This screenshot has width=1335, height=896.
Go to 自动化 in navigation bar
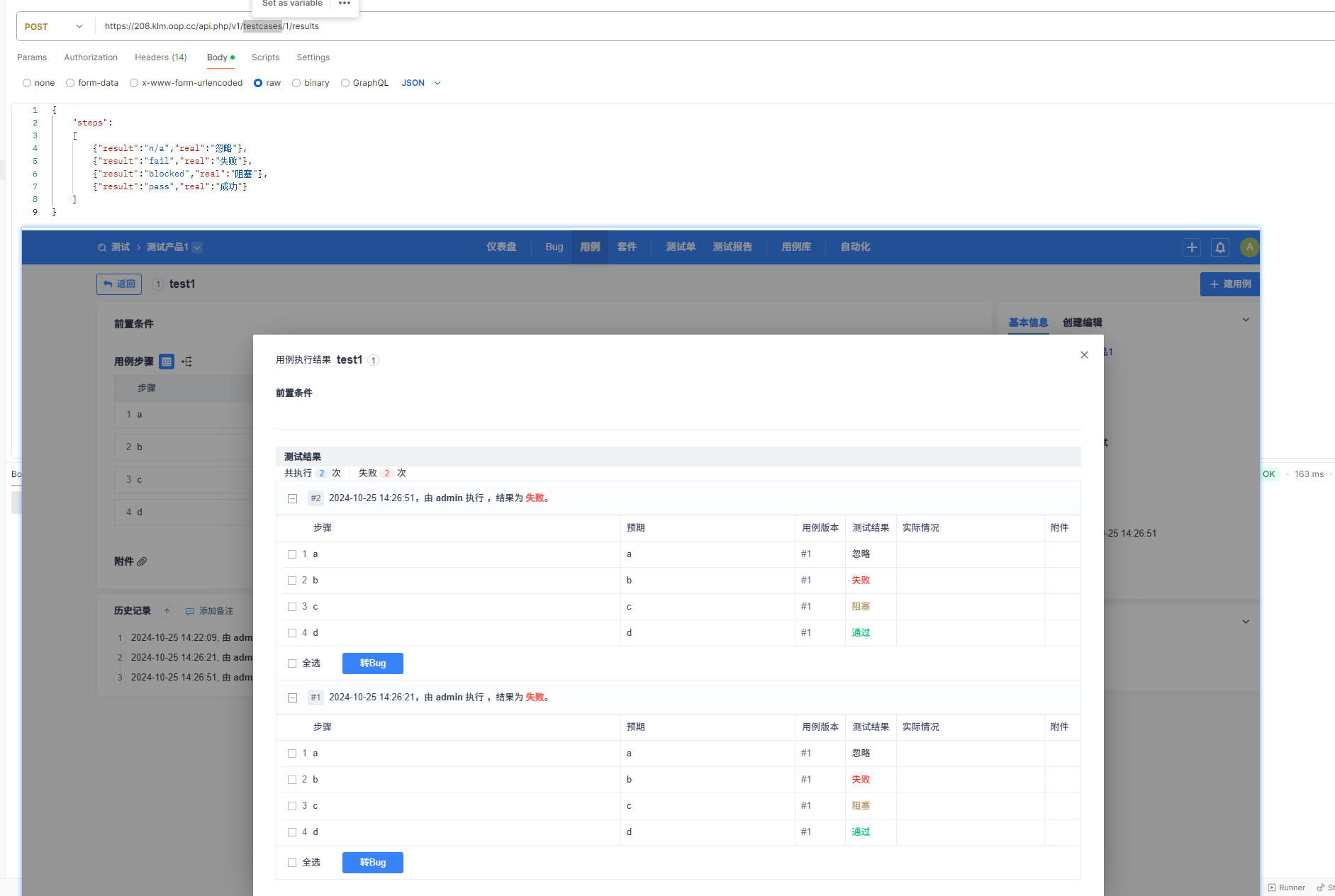pos(855,247)
